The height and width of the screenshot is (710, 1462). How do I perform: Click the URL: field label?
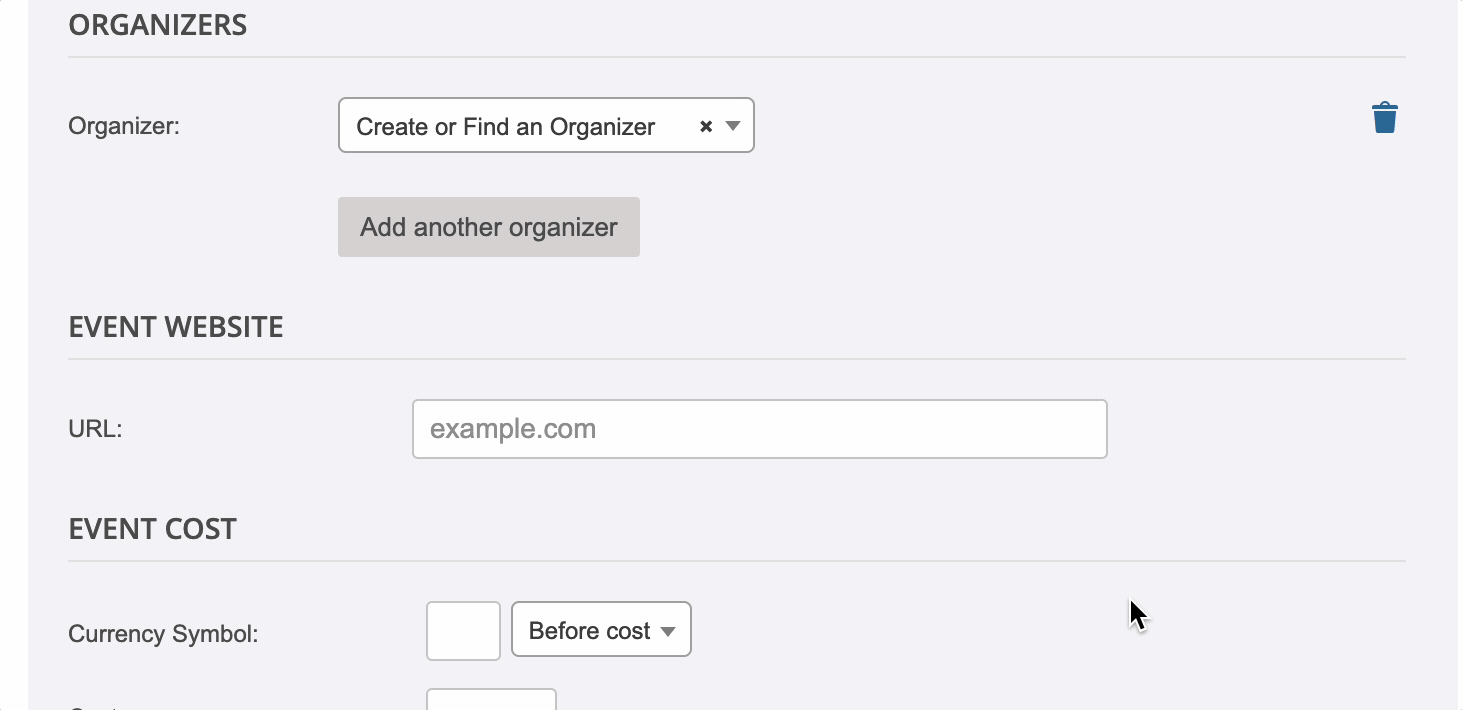click(x=95, y=429)
